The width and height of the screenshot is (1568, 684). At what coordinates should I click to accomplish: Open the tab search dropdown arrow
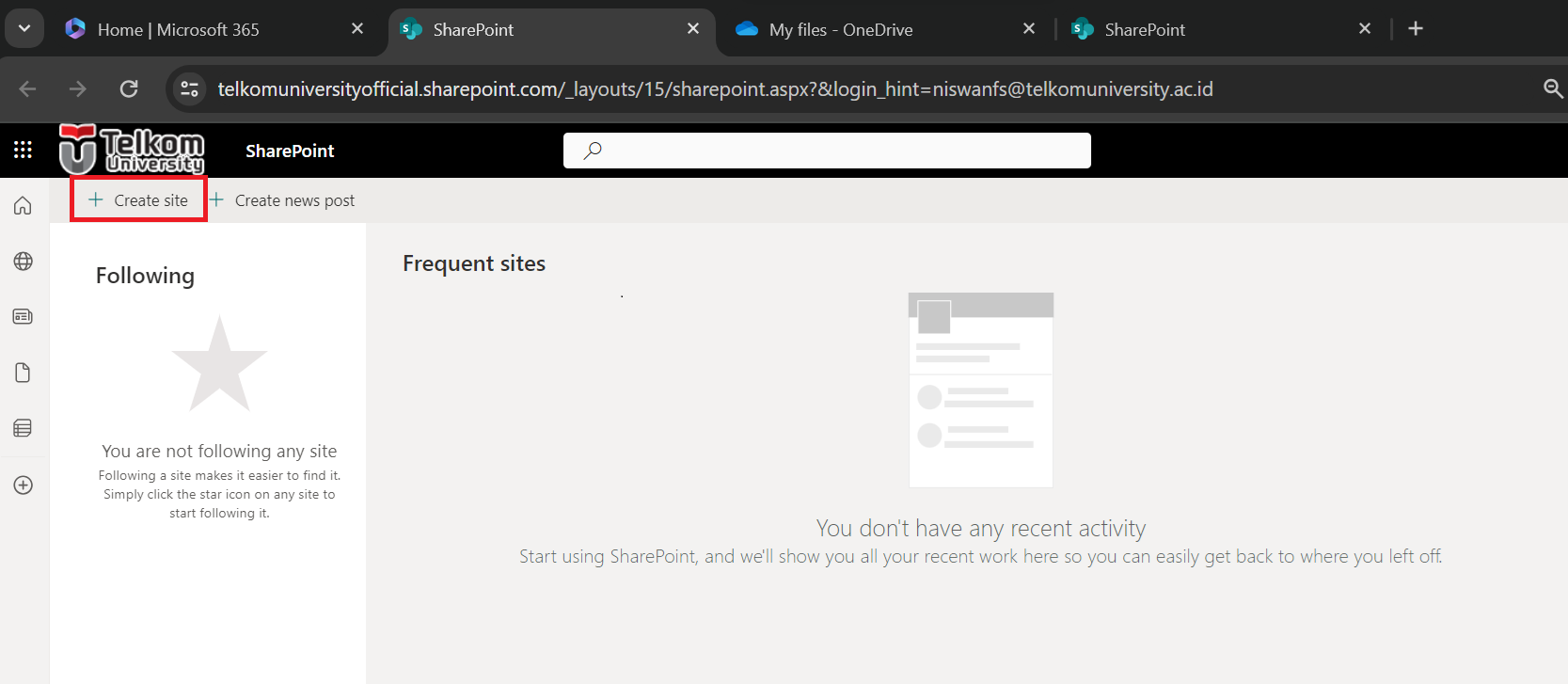click(x=24, y=28)
